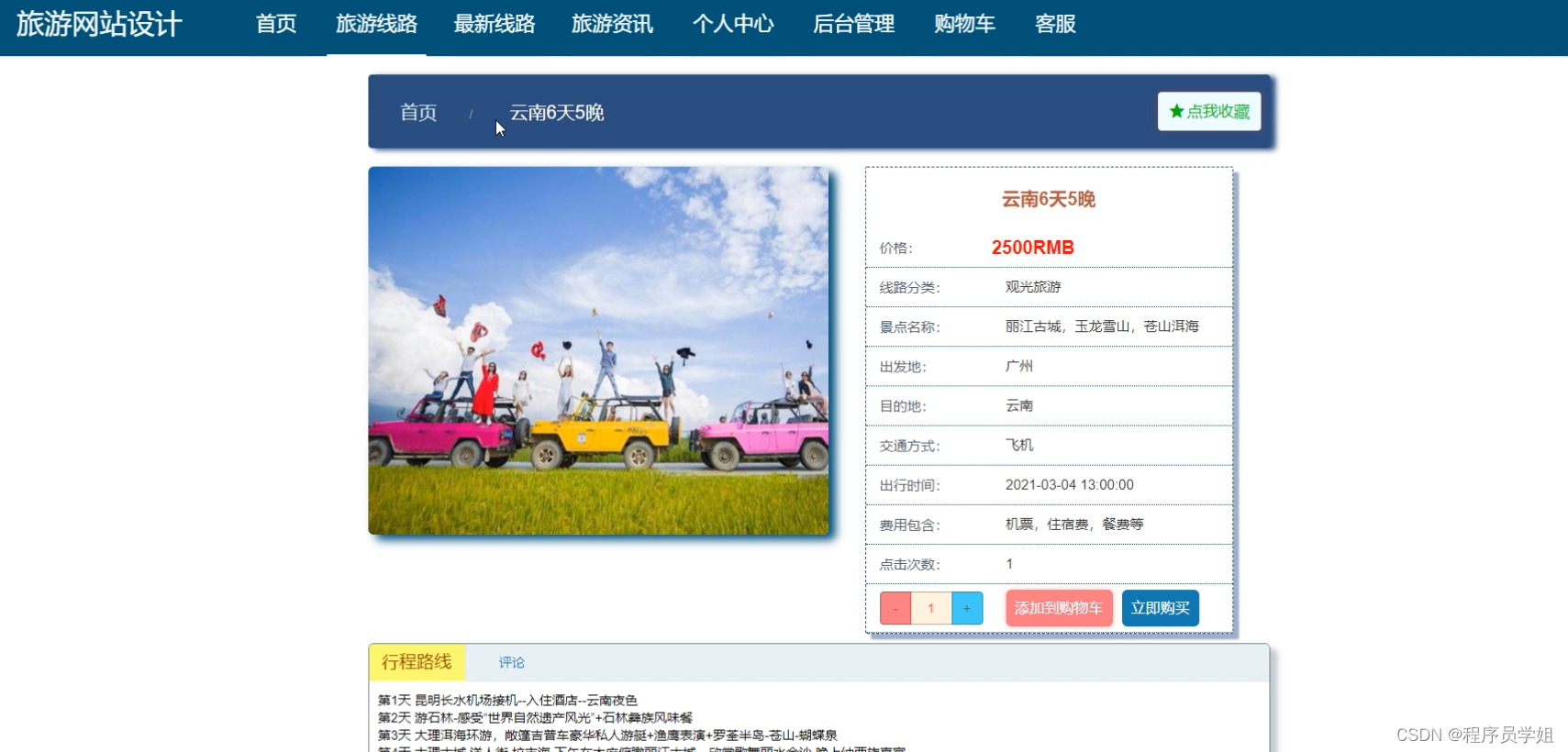Click the 旅游网站设计 site logo

pos(99,24)
